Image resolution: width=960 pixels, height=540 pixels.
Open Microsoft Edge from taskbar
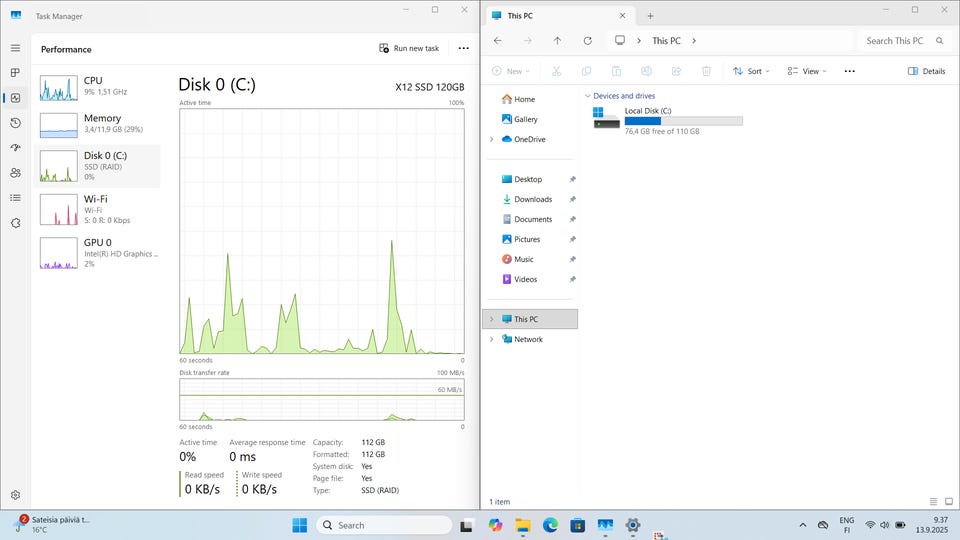tap(550, 525)
